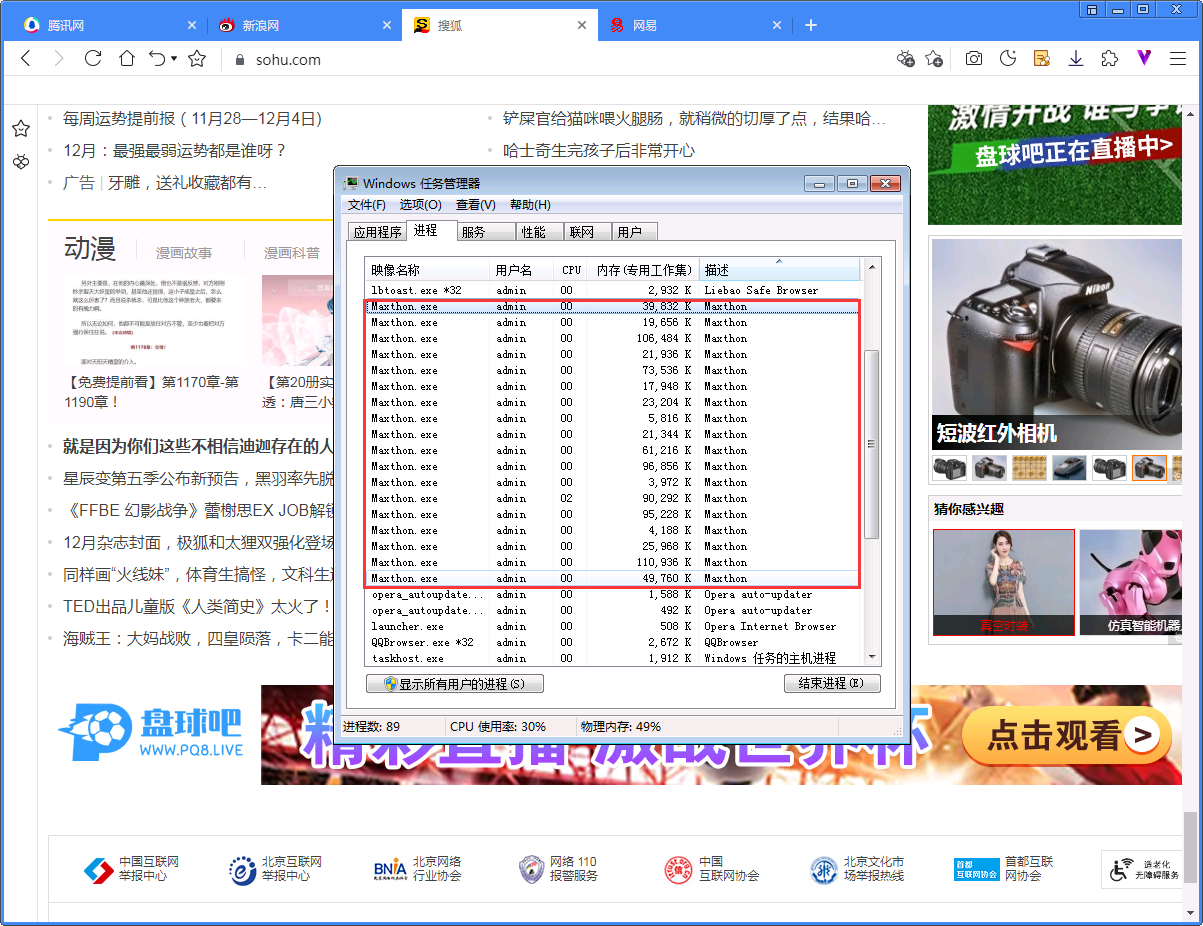Click 显示所有用户的进程 button
The width and height of the screenshot is (1203, 926).
coord(455,684)
